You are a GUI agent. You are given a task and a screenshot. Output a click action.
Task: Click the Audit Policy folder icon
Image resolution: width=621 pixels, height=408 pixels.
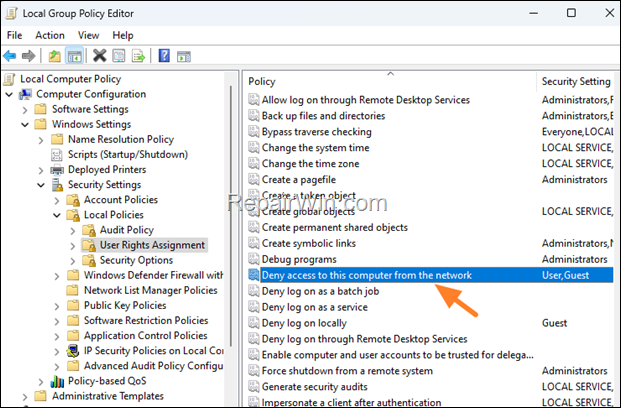tap(89, 230)
